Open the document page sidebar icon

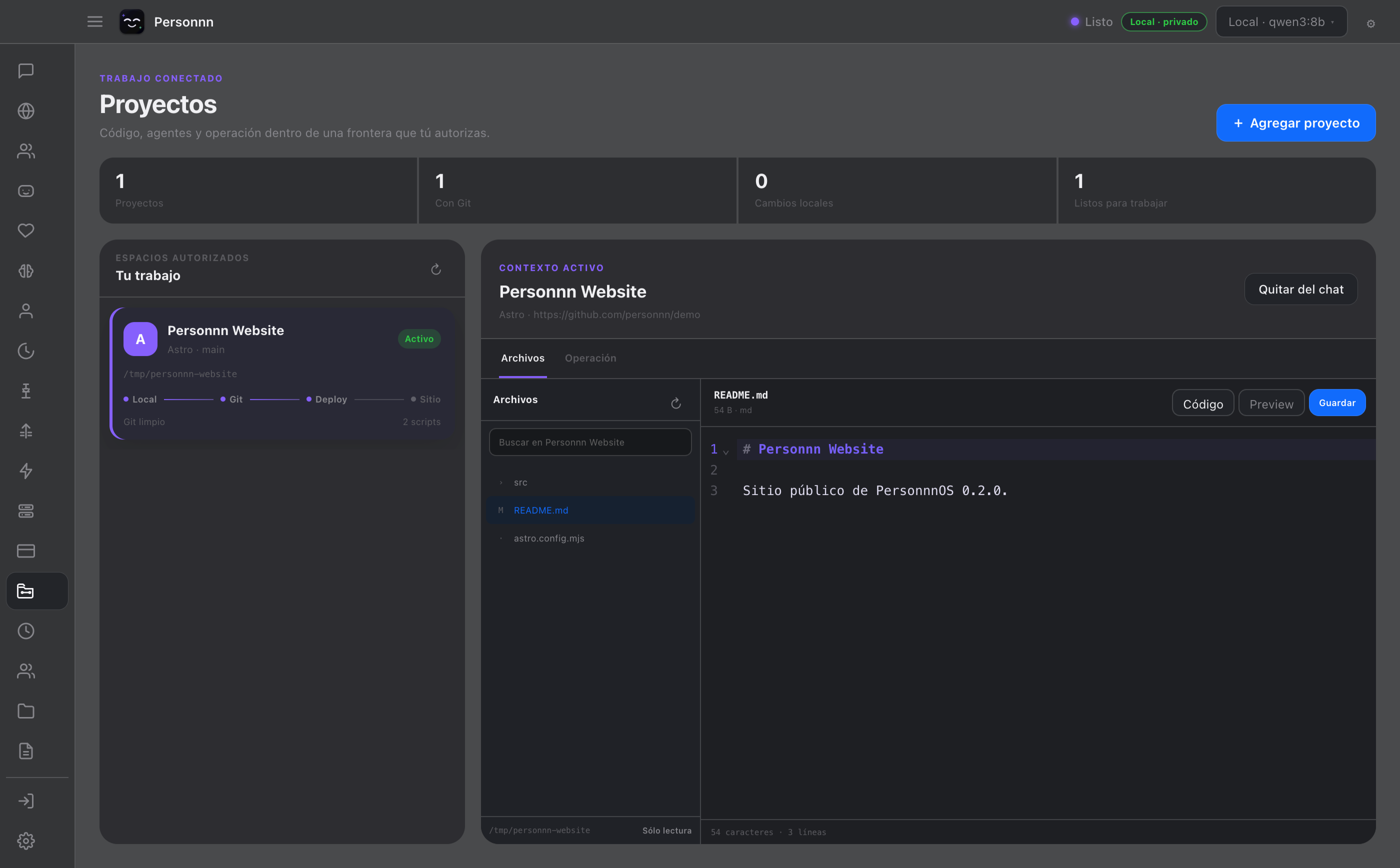point(26,751)
